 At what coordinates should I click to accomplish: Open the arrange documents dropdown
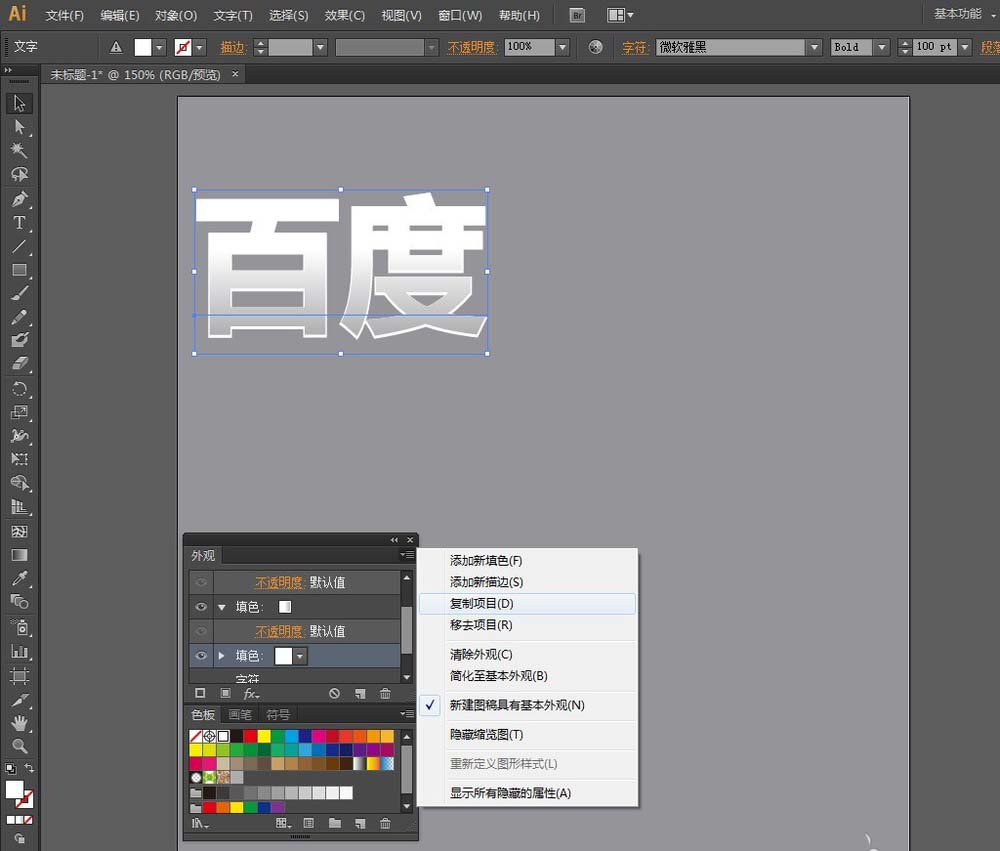(x=620, y=15)
